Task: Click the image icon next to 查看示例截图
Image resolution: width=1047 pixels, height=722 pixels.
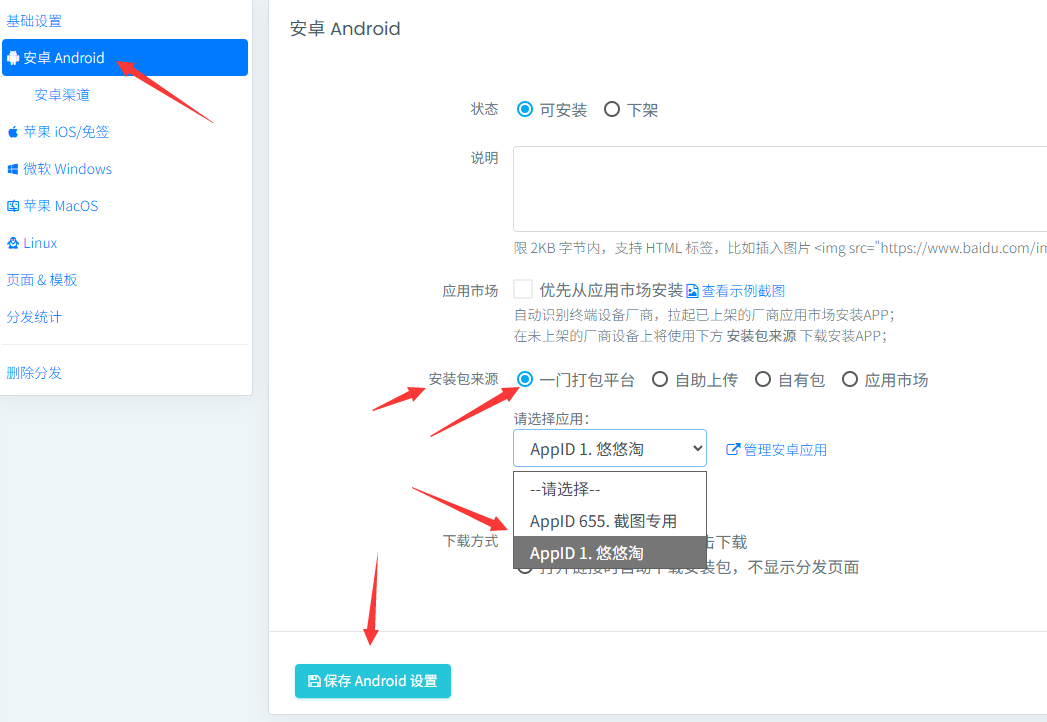Action: coord(692,291)
